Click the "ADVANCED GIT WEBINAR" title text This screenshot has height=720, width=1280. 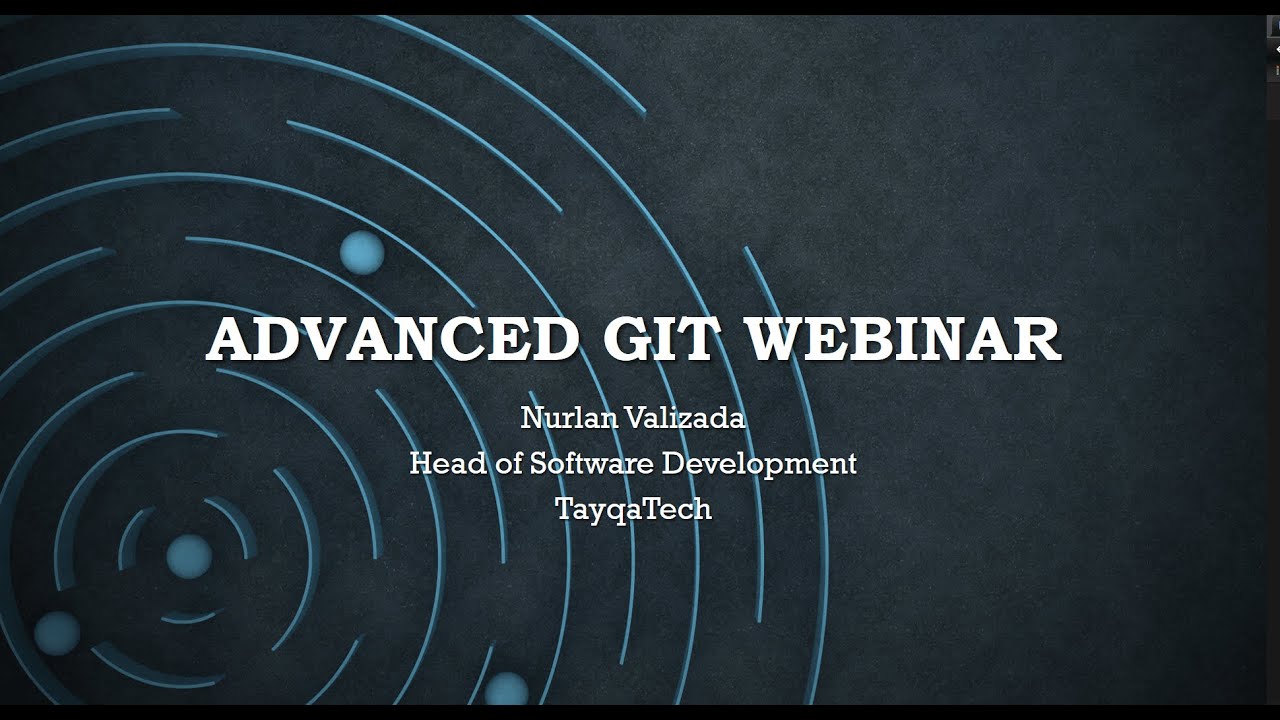click(x=633, y=340)
